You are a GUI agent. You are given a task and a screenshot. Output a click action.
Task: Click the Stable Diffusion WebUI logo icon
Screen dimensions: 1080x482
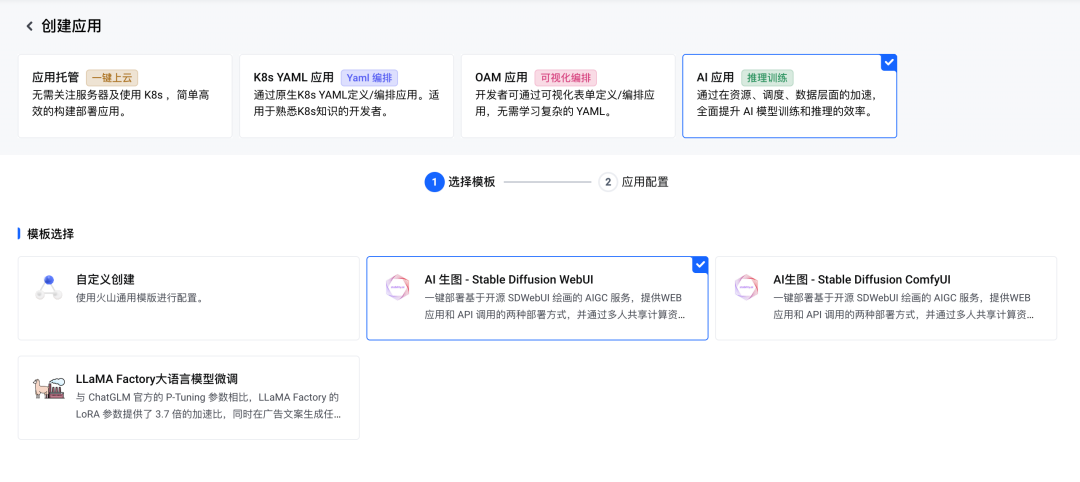coord(397,288)
